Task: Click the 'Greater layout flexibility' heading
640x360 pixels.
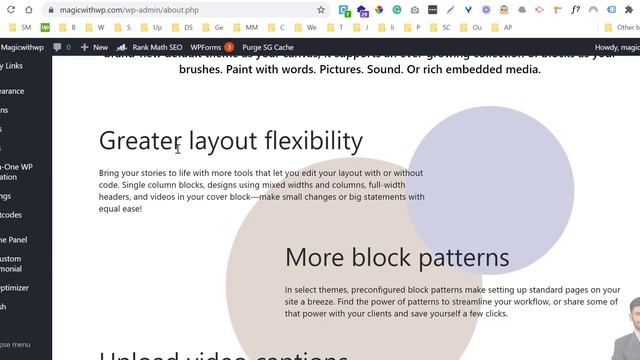Action: (x=231, y=141)
